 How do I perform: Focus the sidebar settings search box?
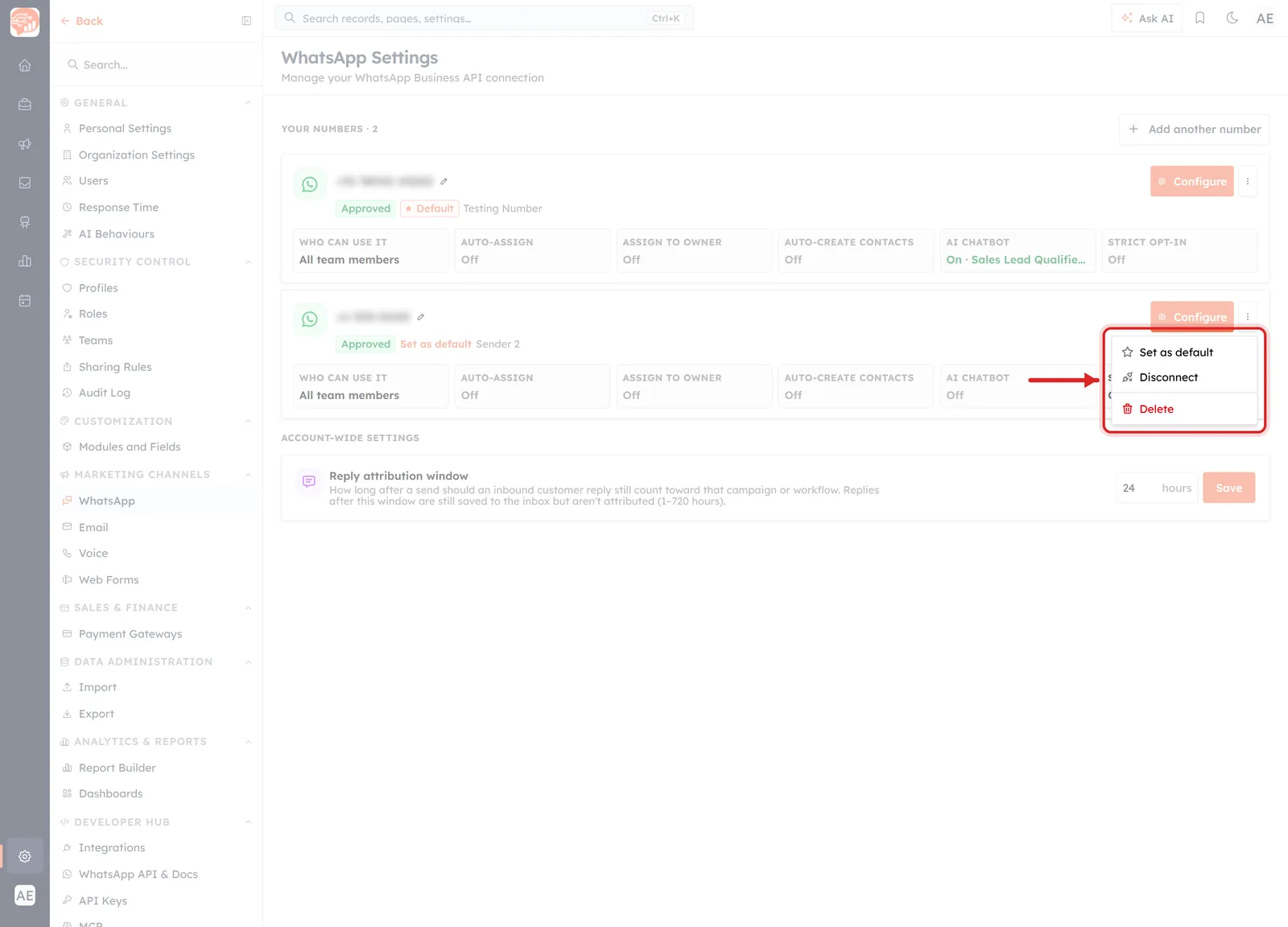pos(157,64)
